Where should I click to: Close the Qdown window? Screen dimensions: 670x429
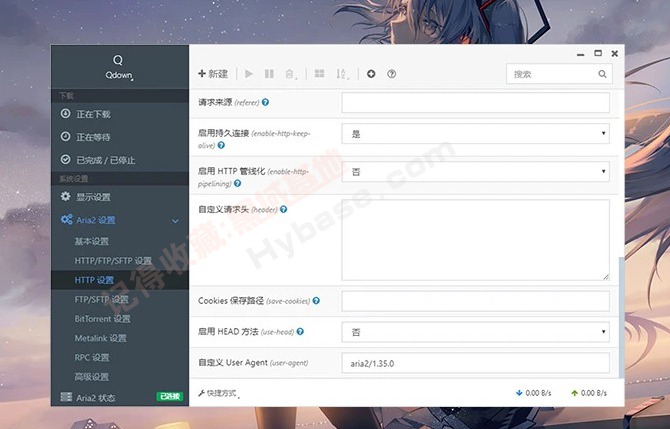coord(614,53)
